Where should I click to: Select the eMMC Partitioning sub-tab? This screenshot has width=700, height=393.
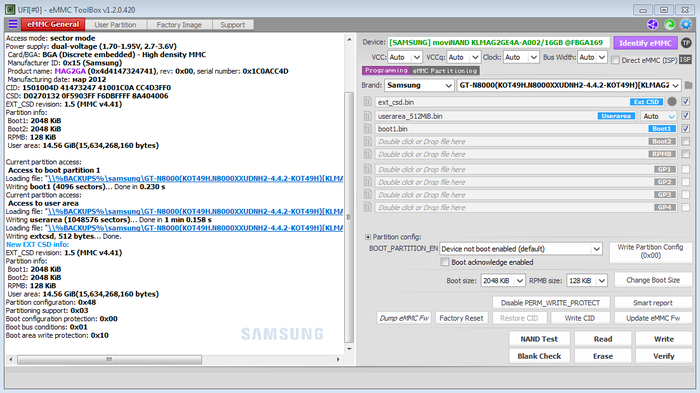(x=445, y=71)
